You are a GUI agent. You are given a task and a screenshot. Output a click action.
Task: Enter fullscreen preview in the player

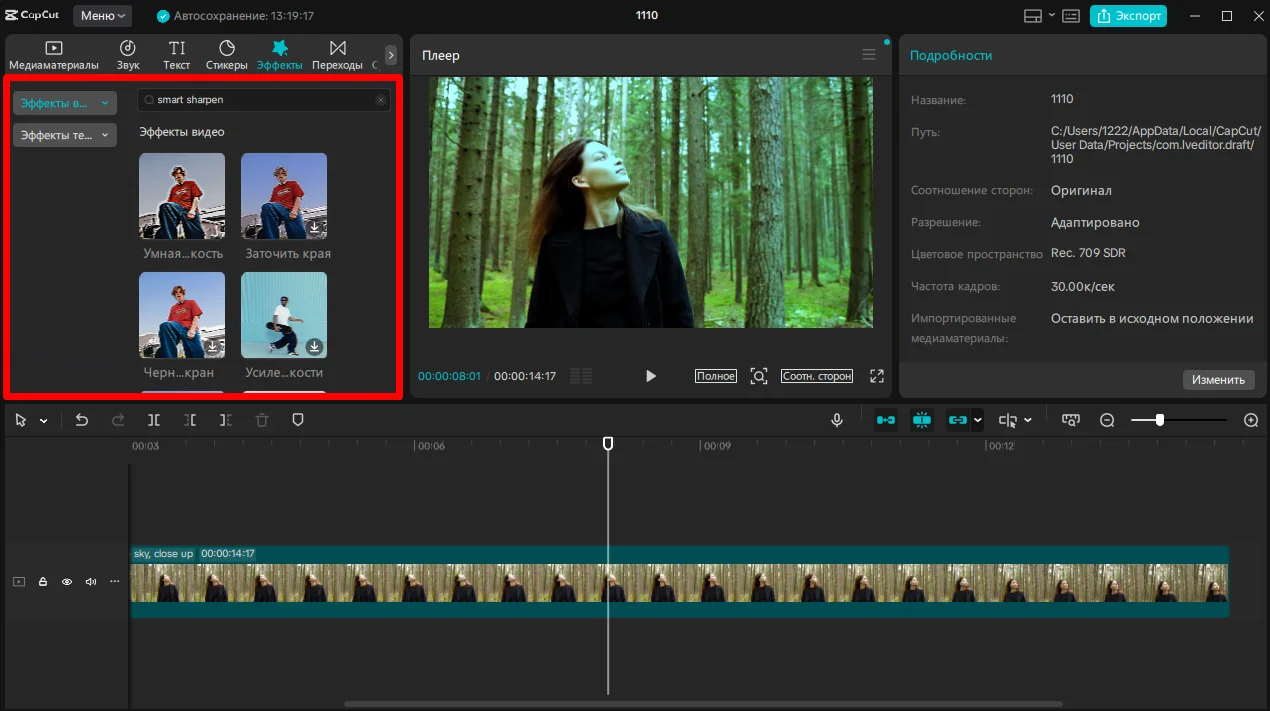click(x=877, y=376)
